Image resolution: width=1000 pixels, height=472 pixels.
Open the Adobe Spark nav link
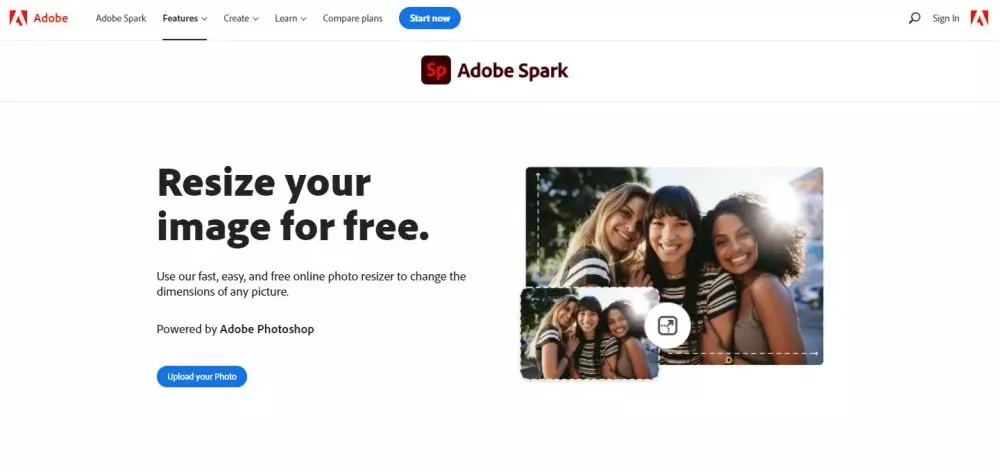click(x=121, y=18)
